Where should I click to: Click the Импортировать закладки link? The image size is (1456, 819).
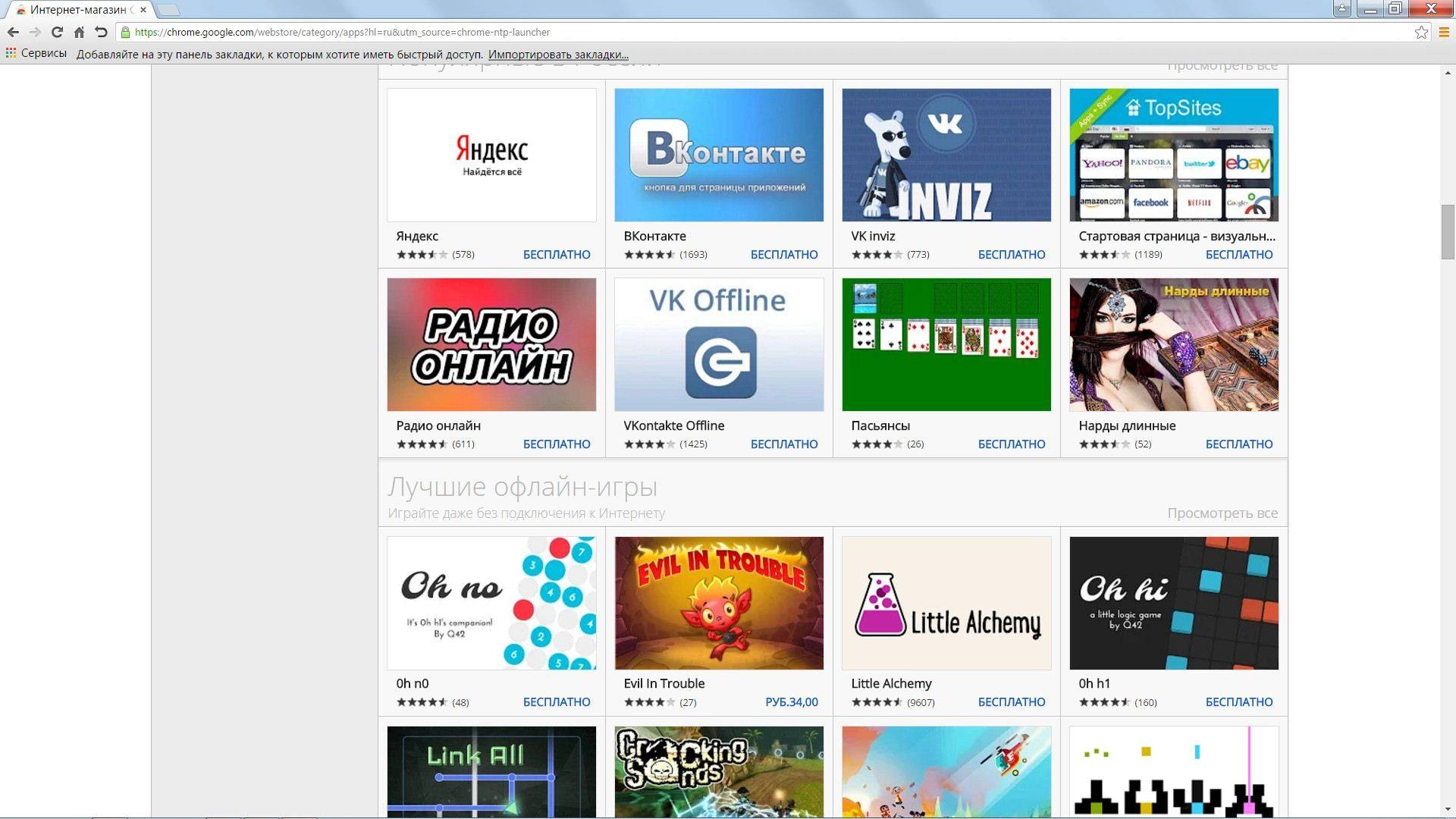tap(558, 55)
